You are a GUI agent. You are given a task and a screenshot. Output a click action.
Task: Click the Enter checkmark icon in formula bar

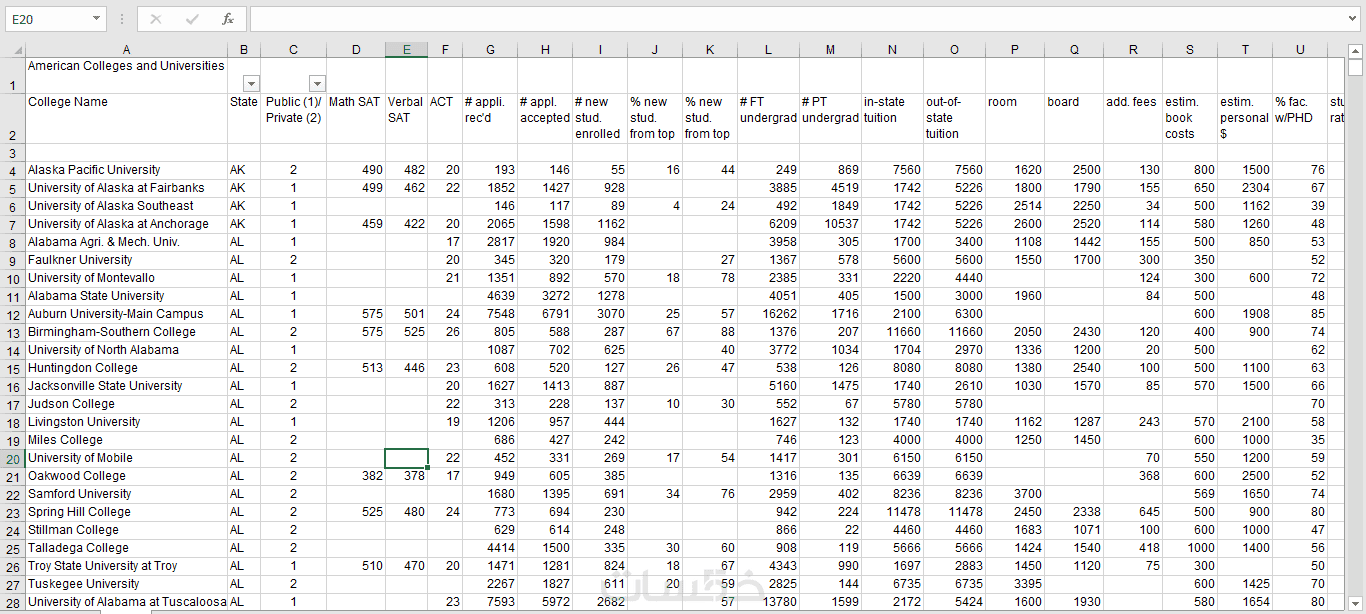pos(192,19)
